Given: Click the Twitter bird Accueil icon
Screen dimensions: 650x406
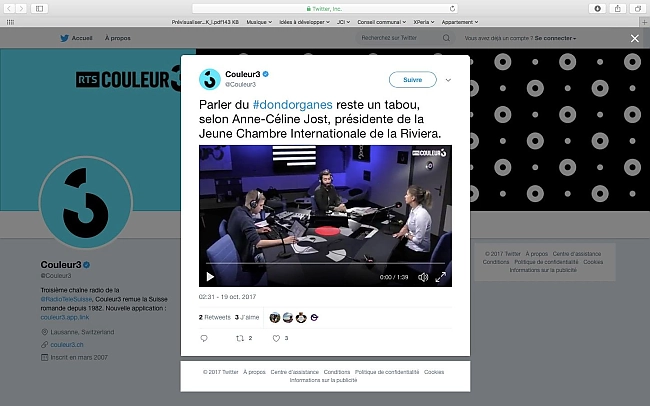Looking at the screenshot, I should [65, 38].
